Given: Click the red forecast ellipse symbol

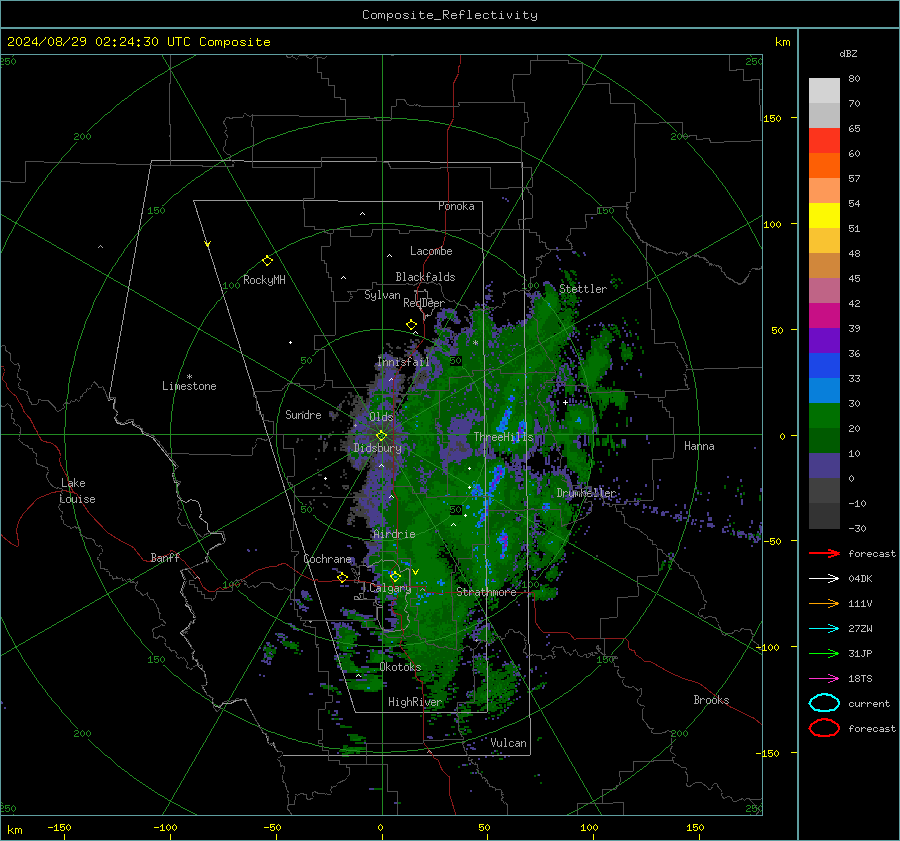Looking at the screenshot, I should tap(824, 728).
